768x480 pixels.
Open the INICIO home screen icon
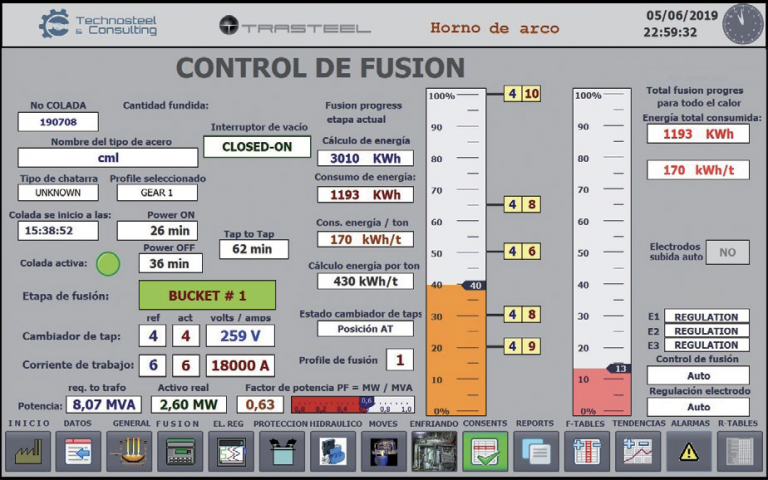[x=27, y=451]
